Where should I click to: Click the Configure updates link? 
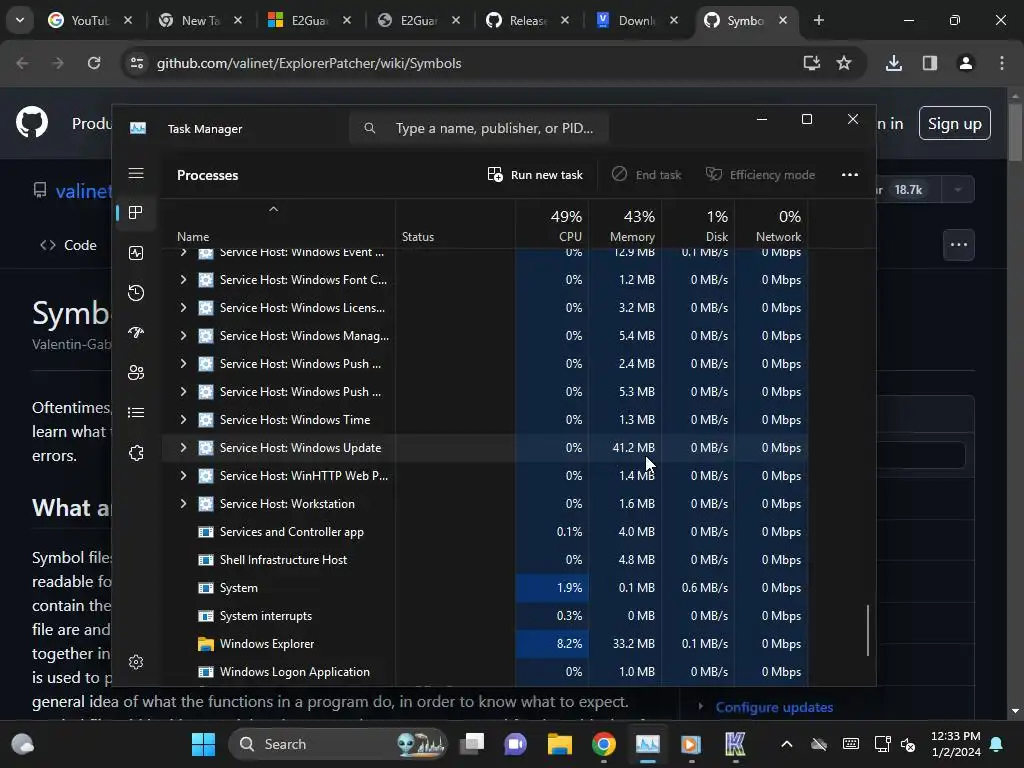(774, 707)
